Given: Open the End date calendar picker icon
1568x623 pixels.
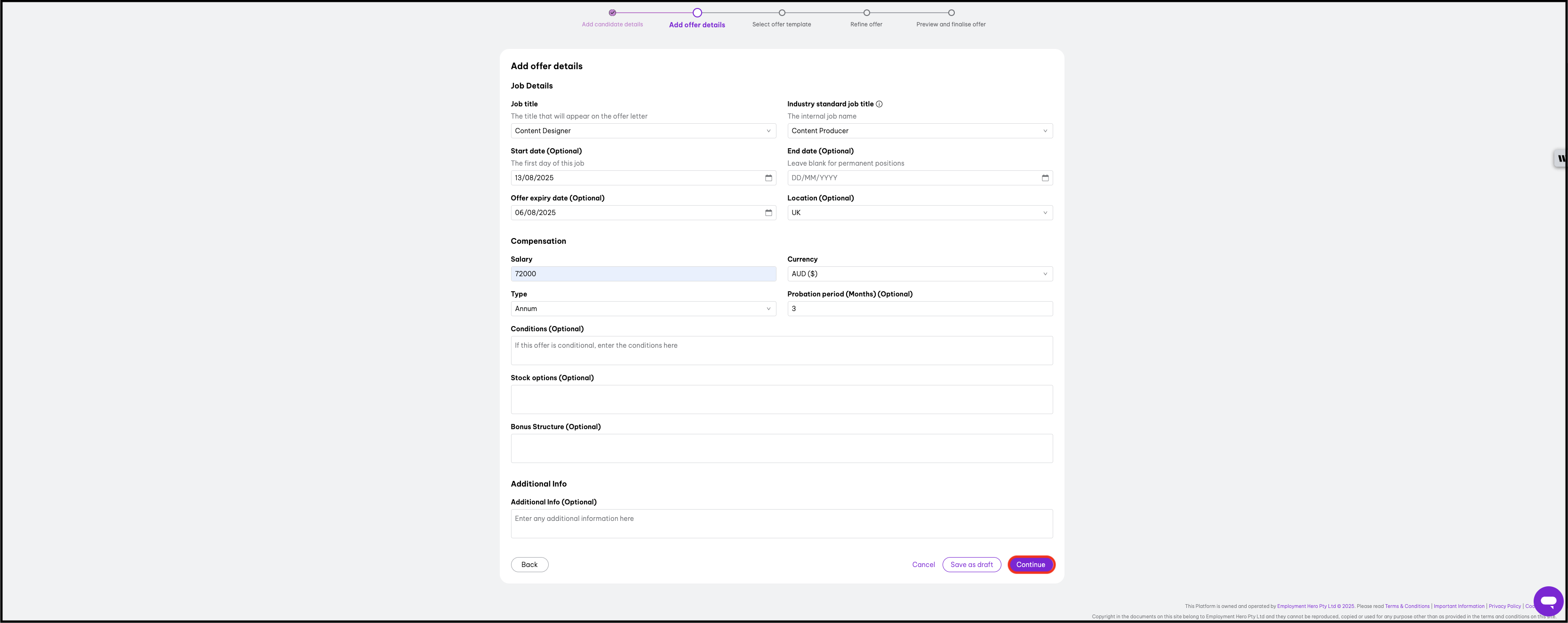Looking at the screenshot, I should 1045,178.
